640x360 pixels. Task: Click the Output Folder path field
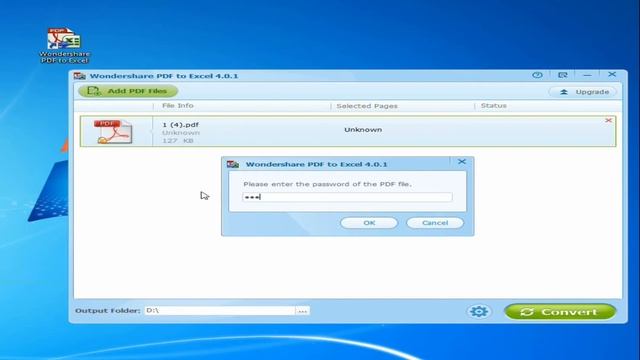coord(220,311)
